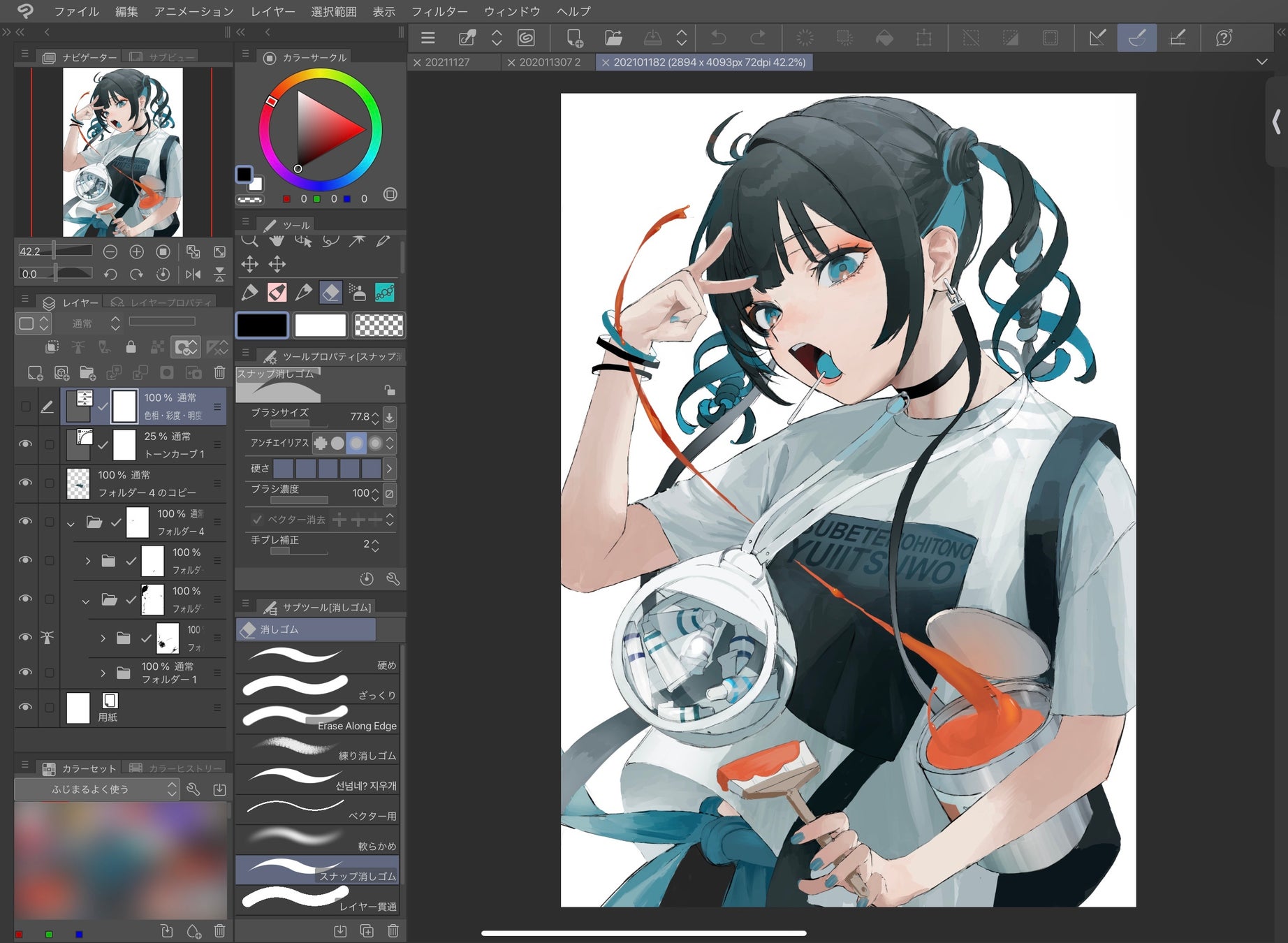The width and height of the screenshot is (1288, 943).
Task: Open the ふじまるよく使う color set dropdown
Action: click(x=97, y=789)
